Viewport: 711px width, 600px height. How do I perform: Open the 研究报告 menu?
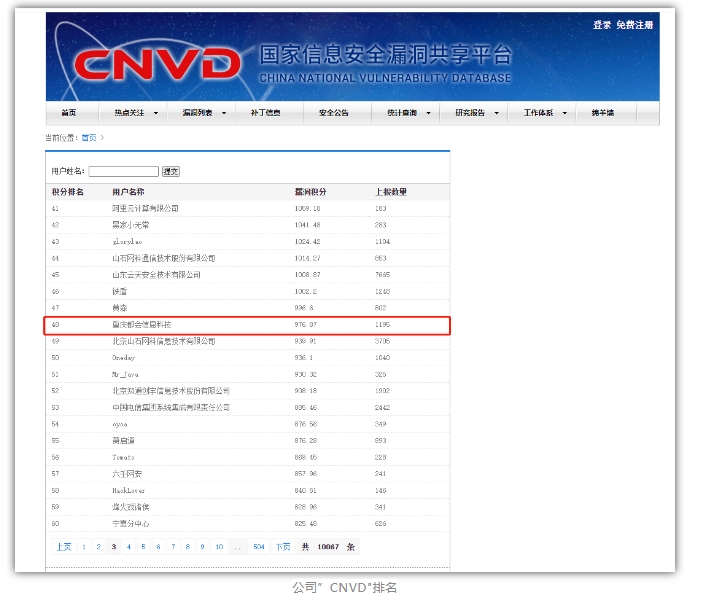(470, 113)
